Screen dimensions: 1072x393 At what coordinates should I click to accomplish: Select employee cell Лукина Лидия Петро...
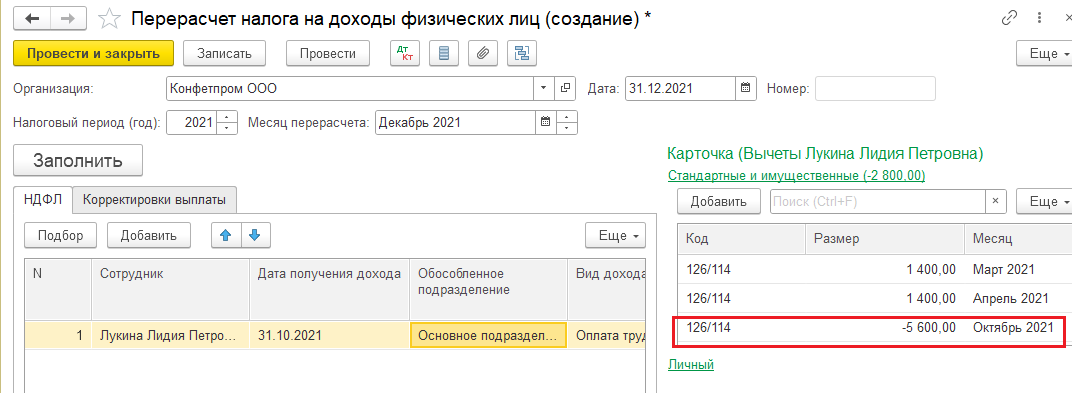click(x=170, y=336)
